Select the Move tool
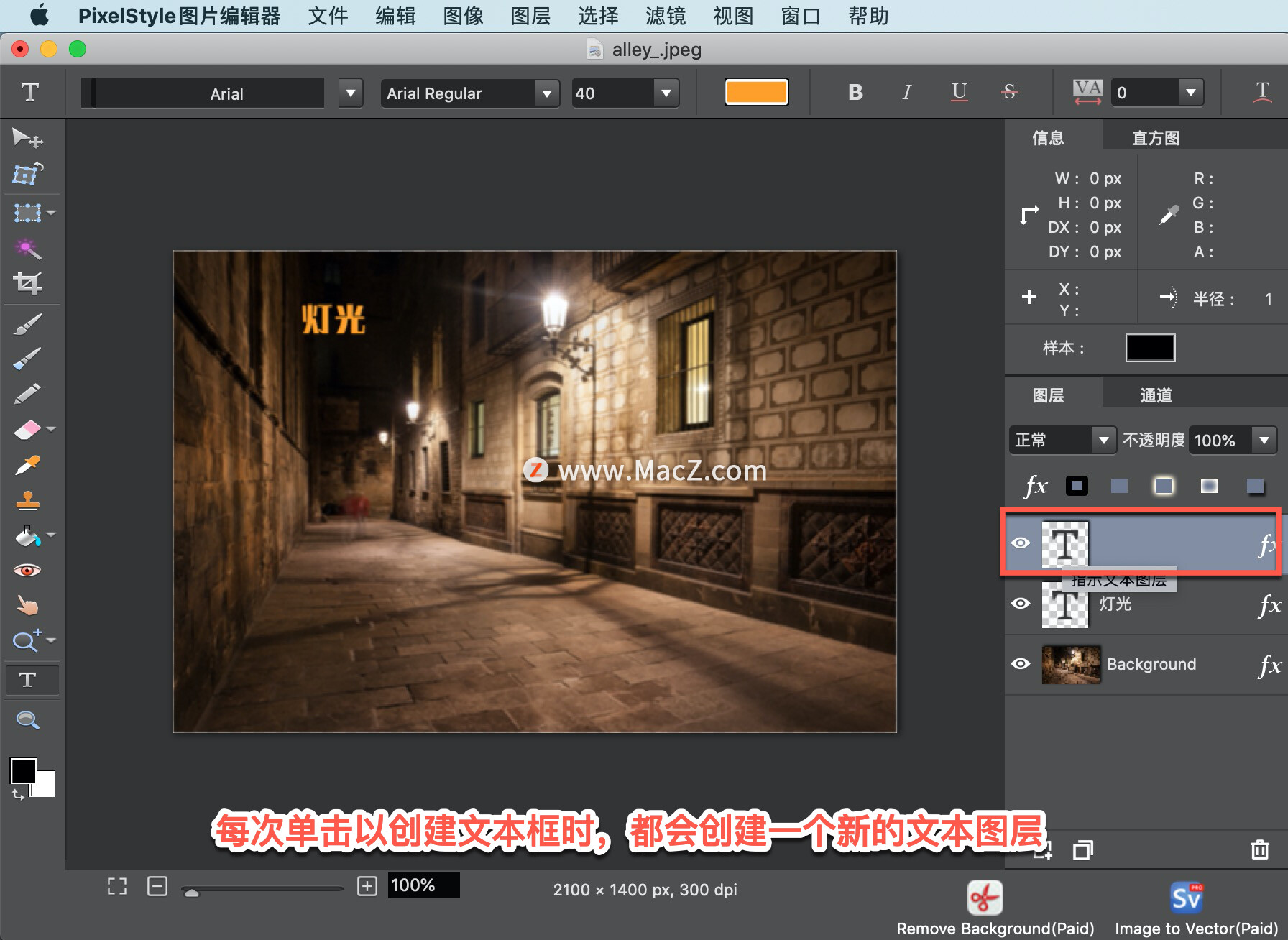1288x940 pixels. click(x=27, y=139)
